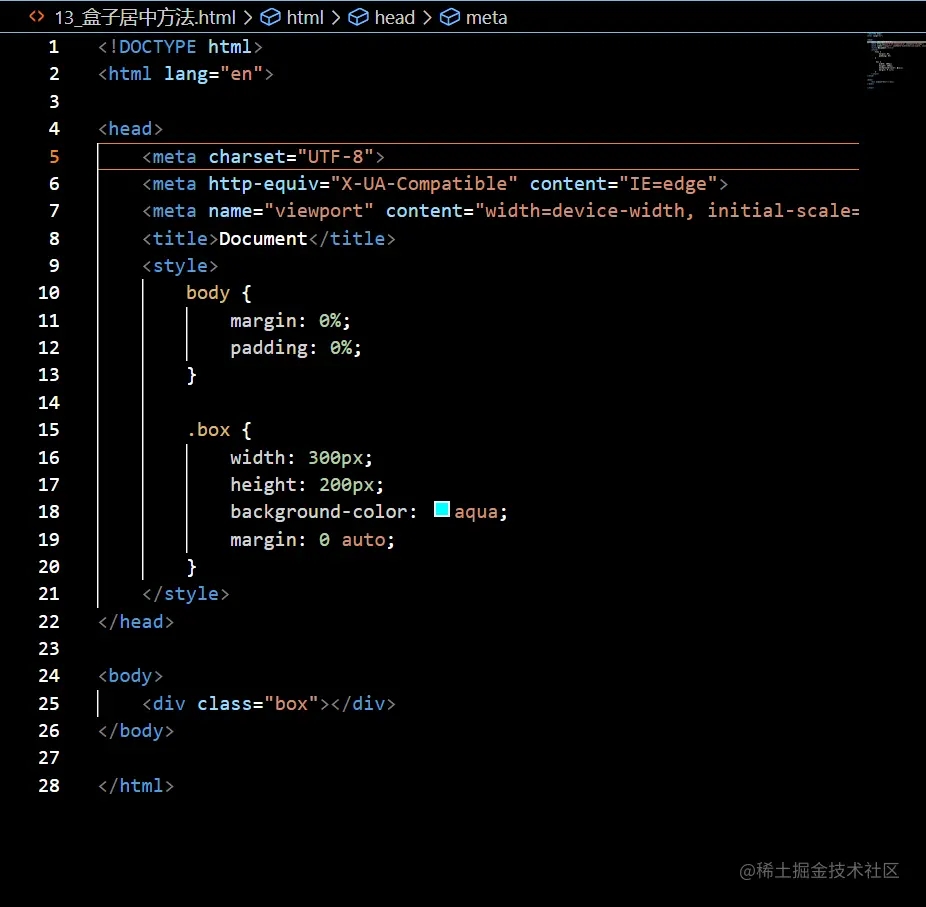Click the .box selector in CSS
This screenshot has height=907, width=926.
(208, 430)
